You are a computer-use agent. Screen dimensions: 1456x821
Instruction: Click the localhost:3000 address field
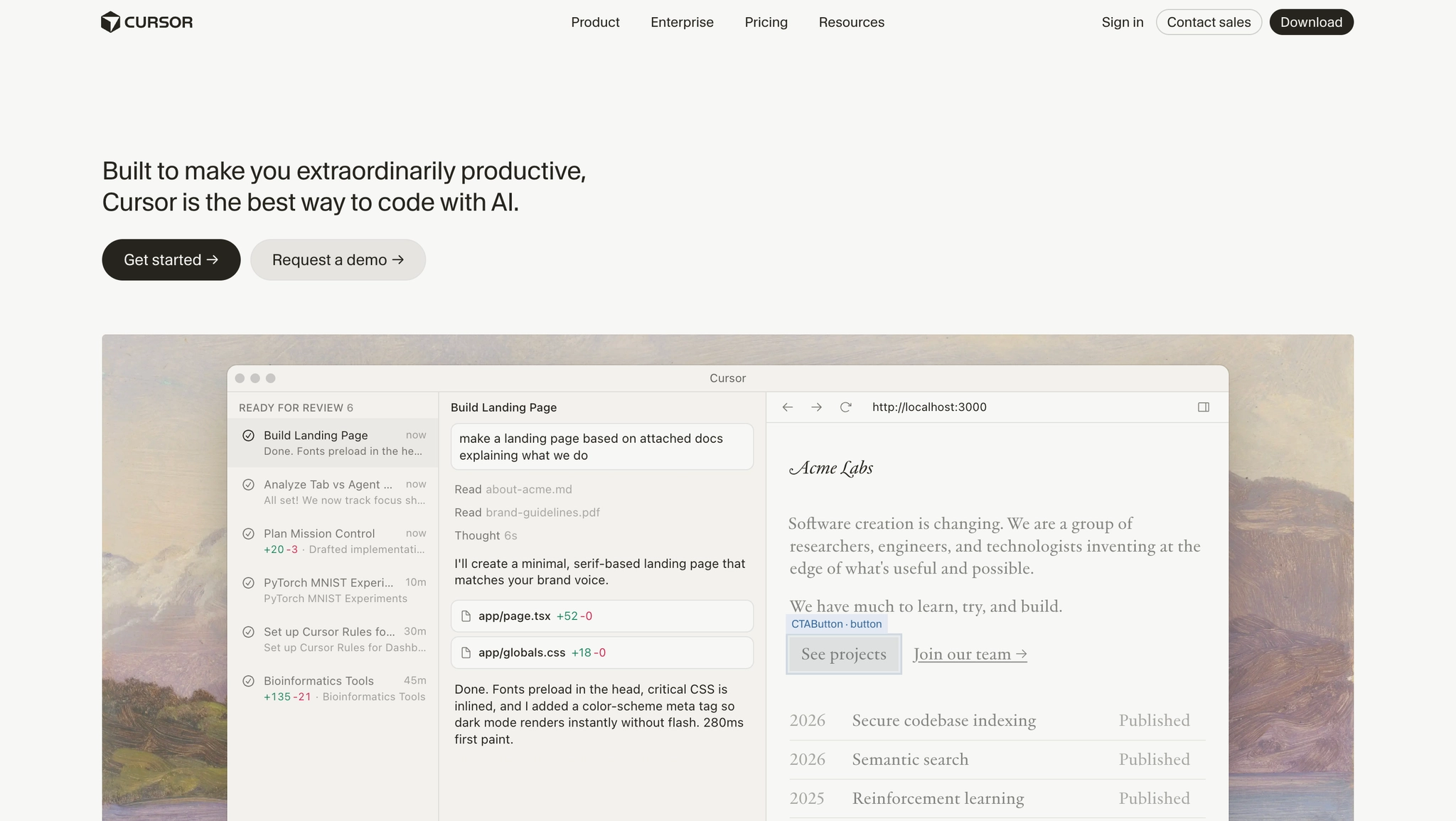[x=928, y=407]
